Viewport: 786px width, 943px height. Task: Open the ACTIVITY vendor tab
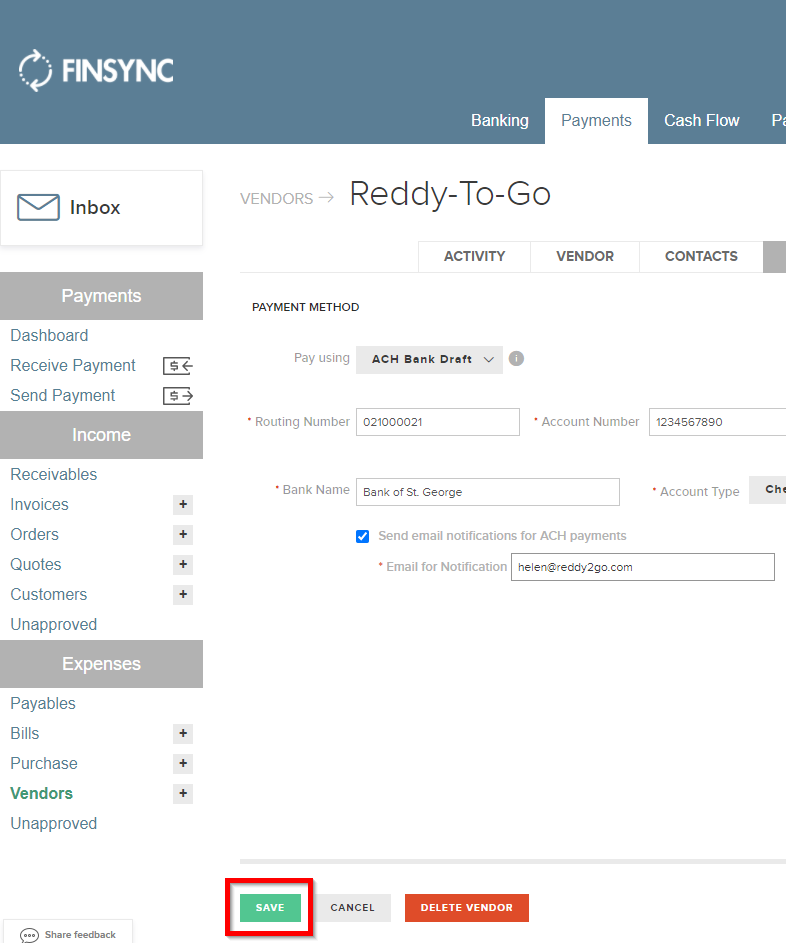(x=474, y=257)
